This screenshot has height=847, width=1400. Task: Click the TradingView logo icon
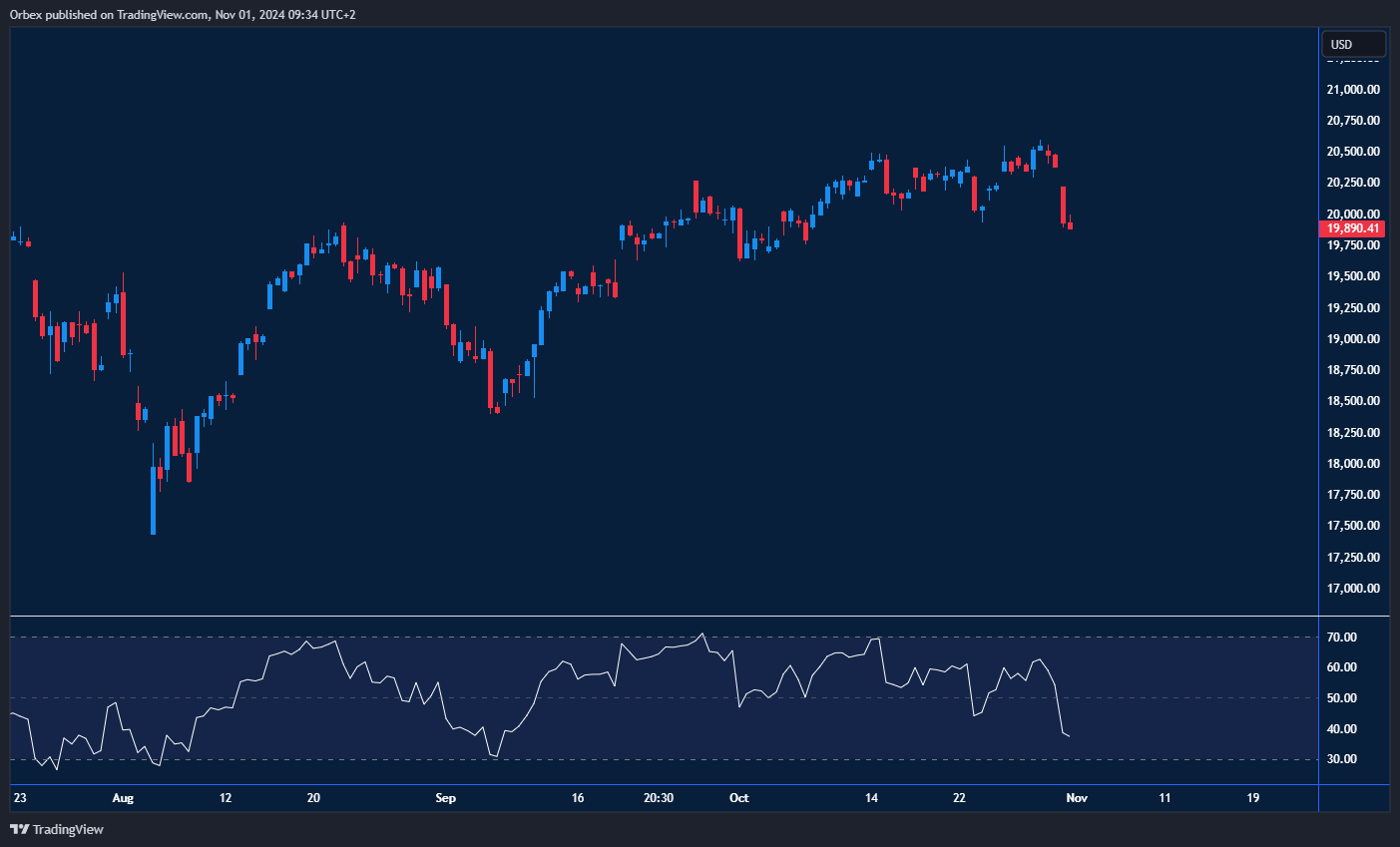20,829
